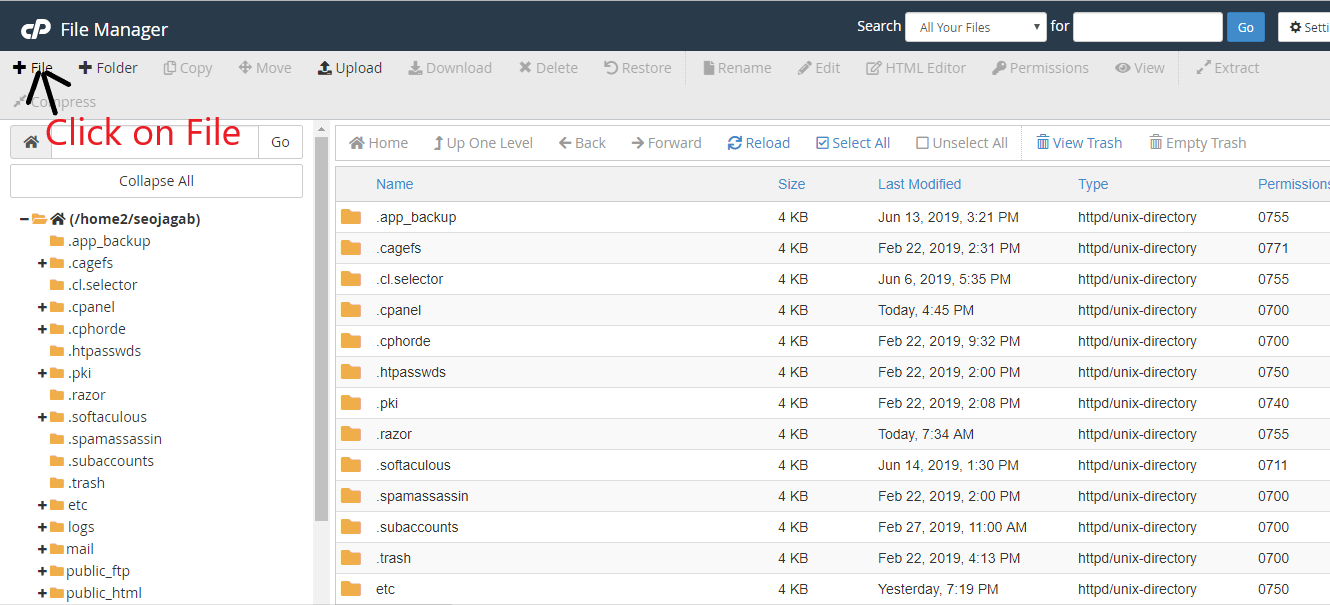Sort by the Name column header
Screen dimensions: 1330x605
coord(394,184)
